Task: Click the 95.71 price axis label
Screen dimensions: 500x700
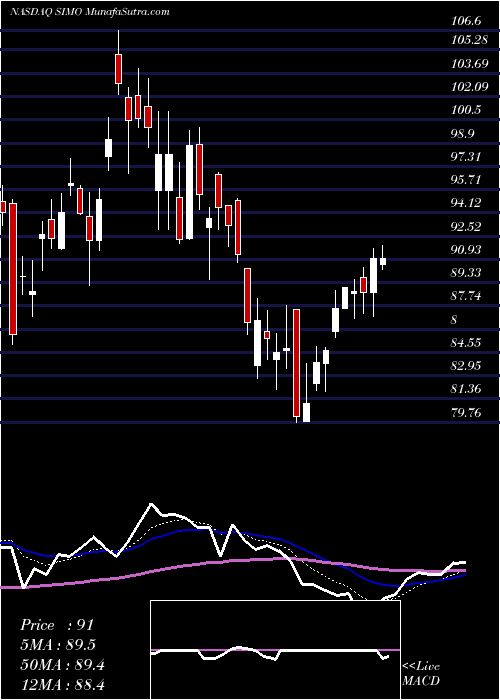Action: point(467,180)
